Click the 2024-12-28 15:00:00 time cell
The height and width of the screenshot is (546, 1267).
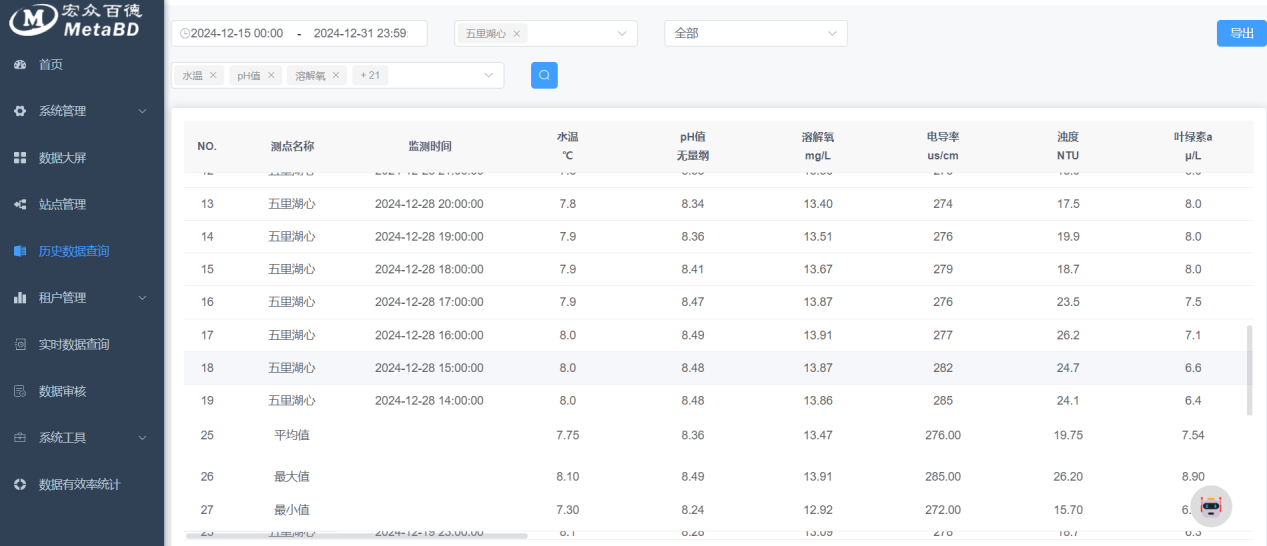coord(429,368)
